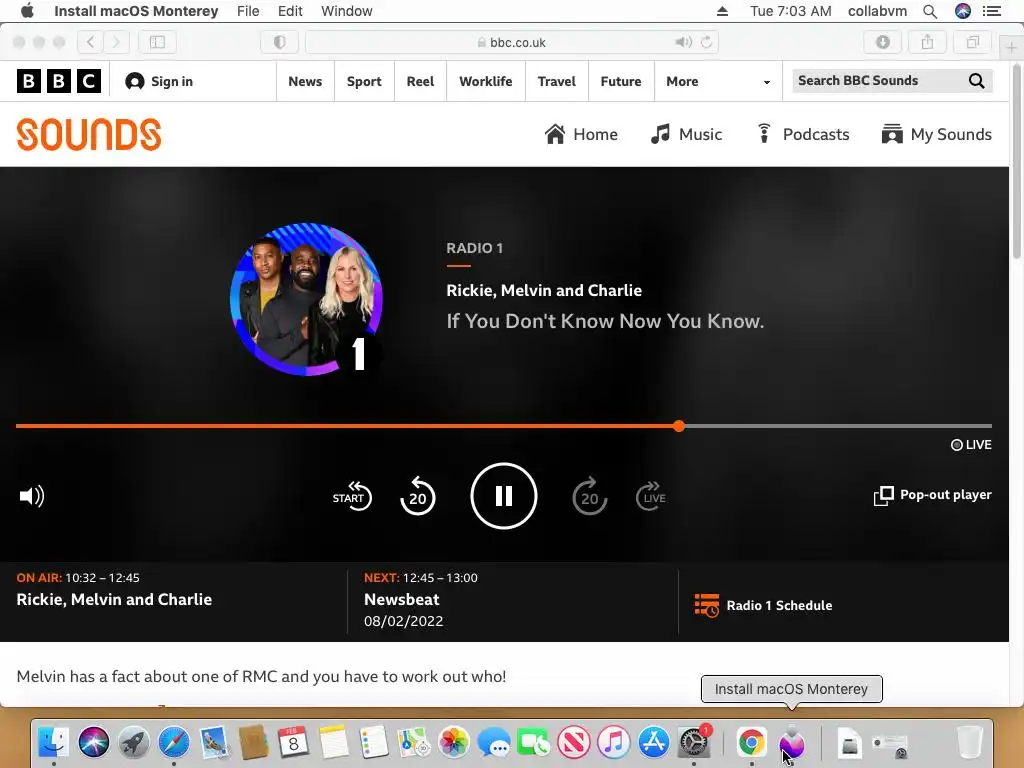Click the Safari privacy shield icon
The width and height of the screenshot is (1024, 768).
(x=280, y=42)
